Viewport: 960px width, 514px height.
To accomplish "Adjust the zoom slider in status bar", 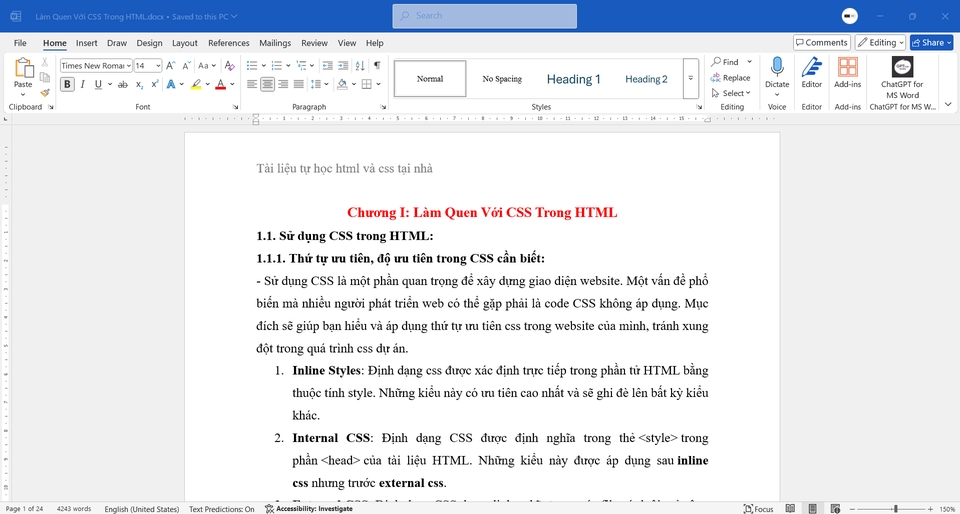I will point(896,508).
